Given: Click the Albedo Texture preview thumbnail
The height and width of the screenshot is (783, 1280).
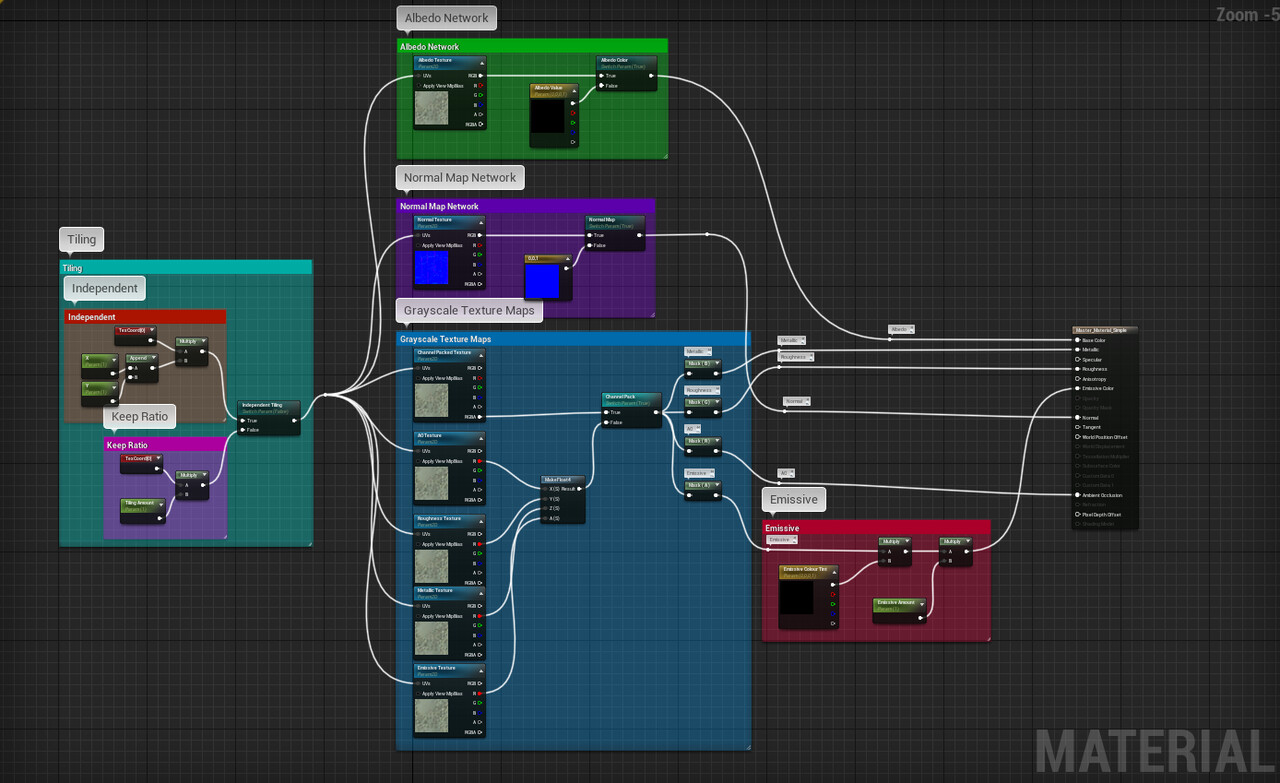Looking at the screenshot, I should point(433,110).
